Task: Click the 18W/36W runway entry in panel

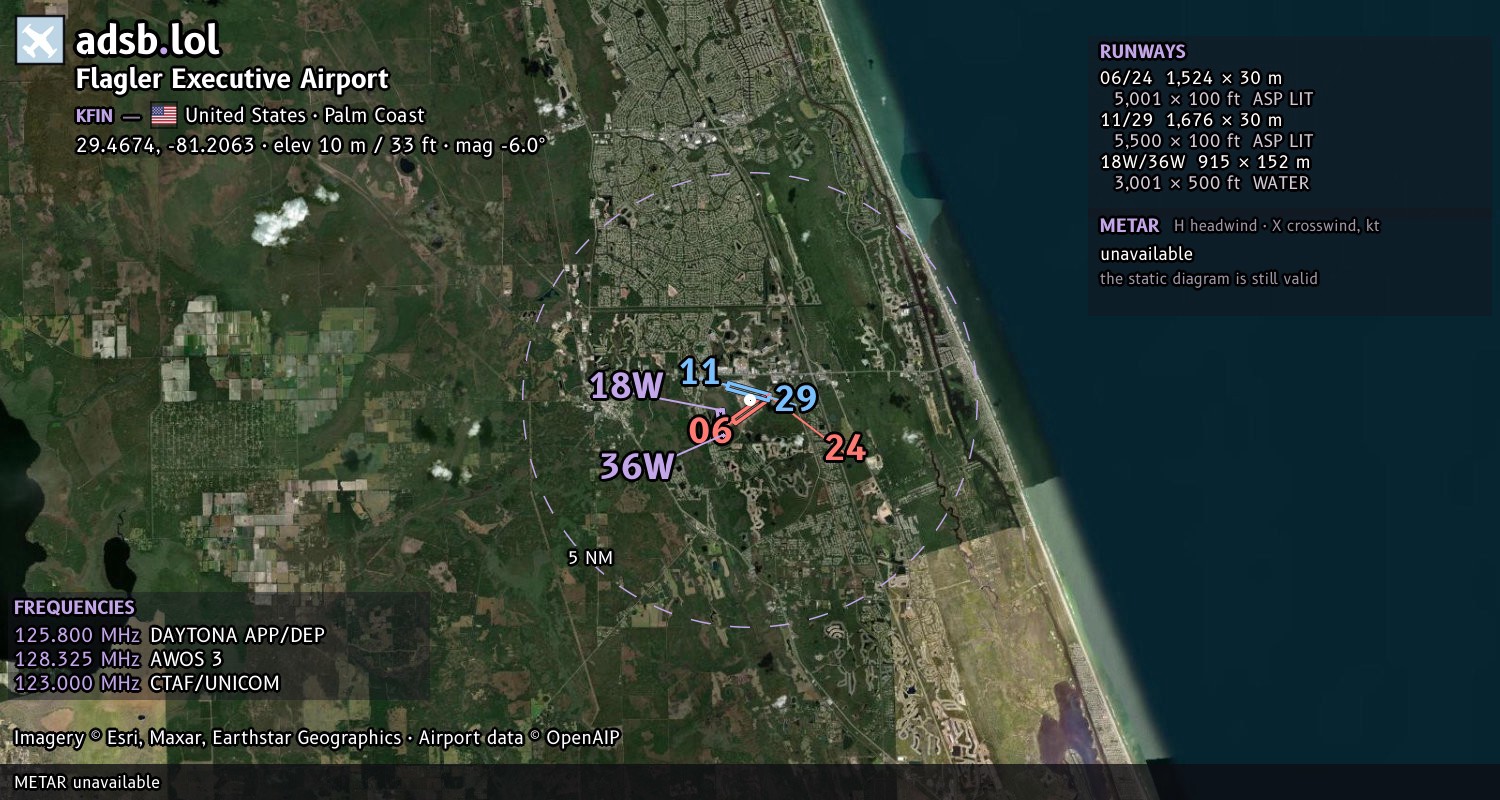Action: pyautogui.click(x=1205, y=162)
